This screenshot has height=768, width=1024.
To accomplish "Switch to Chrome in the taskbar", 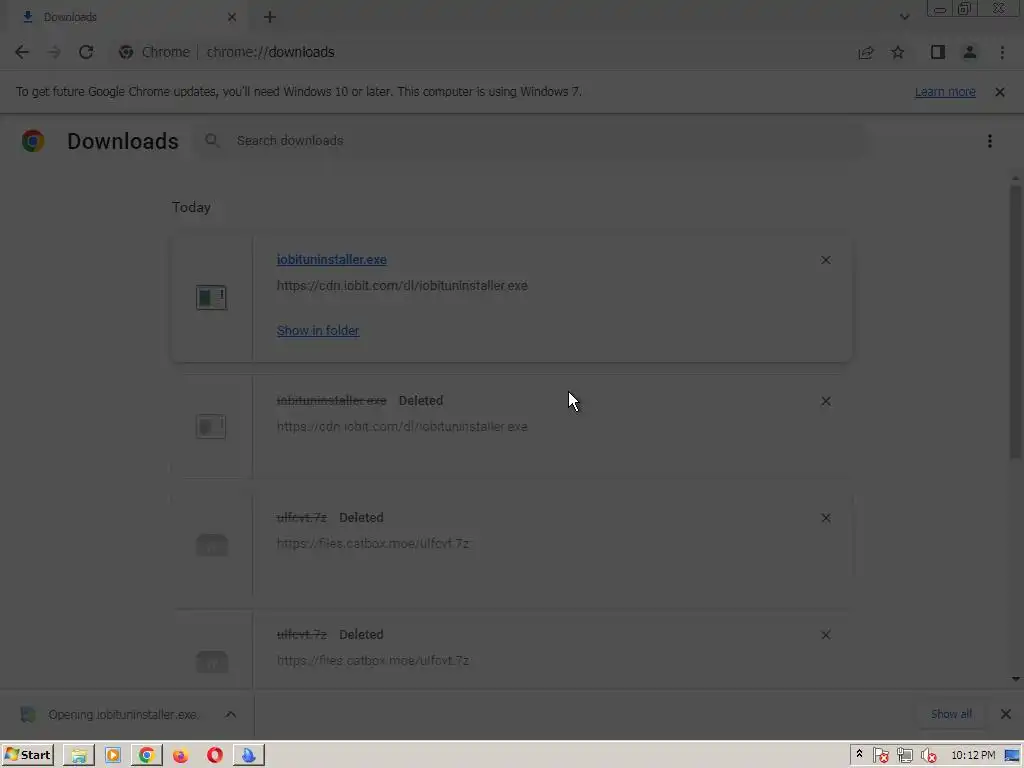I will pos(147,756).
